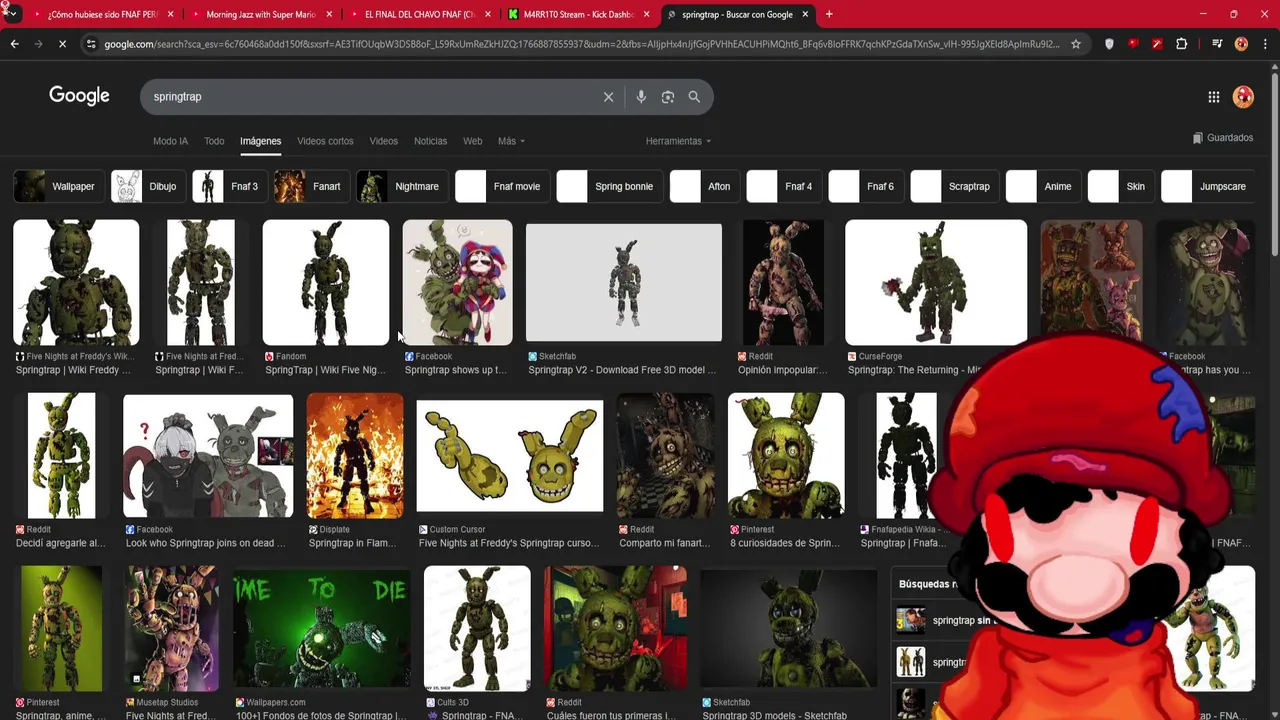Filter images by 'Fnaf 3' chip

pos(229,186)
